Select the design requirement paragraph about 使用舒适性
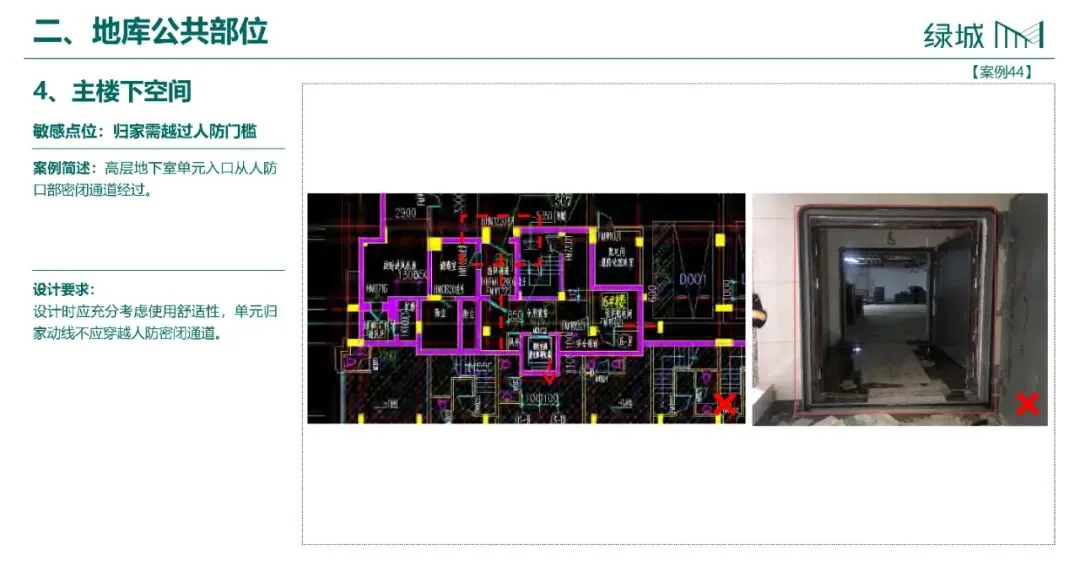Viewport: 1080px width, 566px height. click(x=156, y=322)
